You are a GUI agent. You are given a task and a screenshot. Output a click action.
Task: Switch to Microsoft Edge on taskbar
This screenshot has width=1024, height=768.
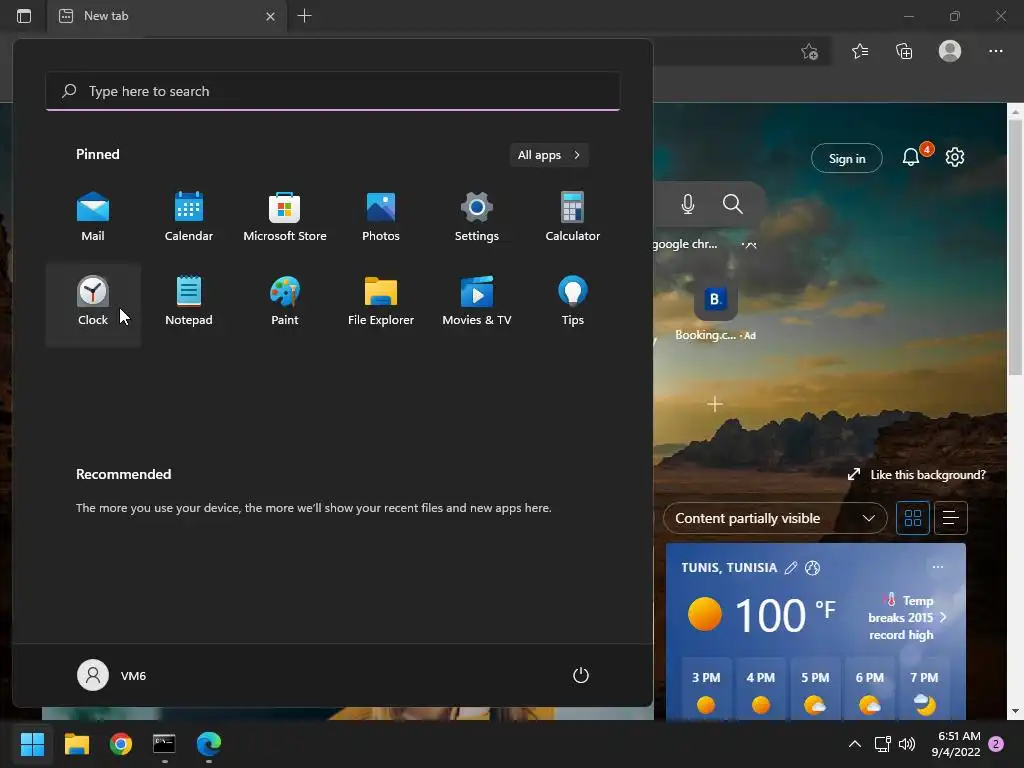pyautogui.click(x=209, y=744)
